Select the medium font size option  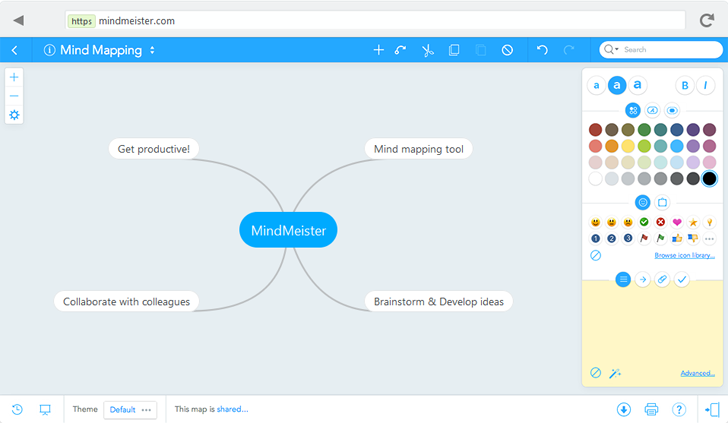pyautogui.click(x=617, y=85)
